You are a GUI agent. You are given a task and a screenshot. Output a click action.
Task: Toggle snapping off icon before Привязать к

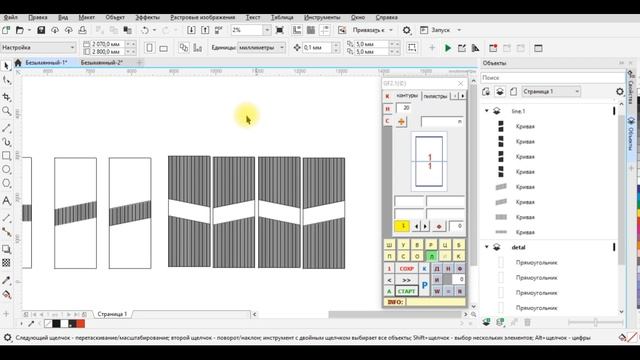(342, 30)
